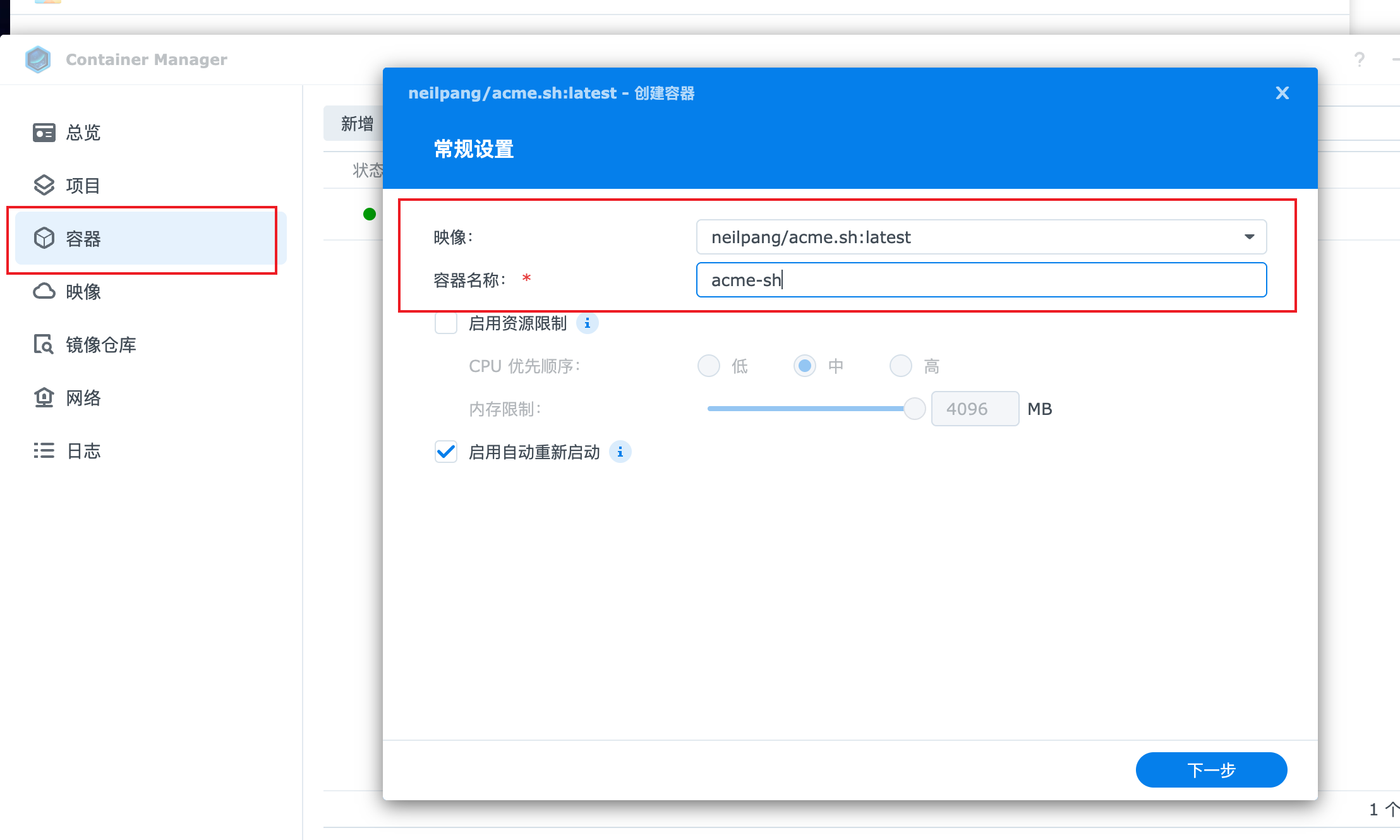
Task: Enable the 启用资源限制 checkbox
Action: point(446,323)
